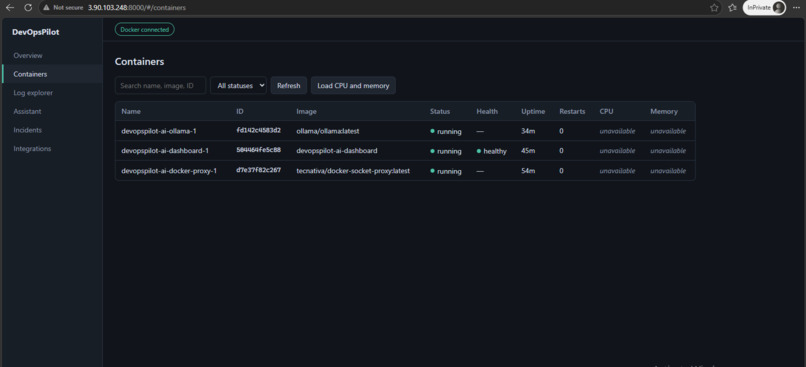Click the Uptime column header
The width and height of the screenshot is (806, 367).
[x=533, y=111]
